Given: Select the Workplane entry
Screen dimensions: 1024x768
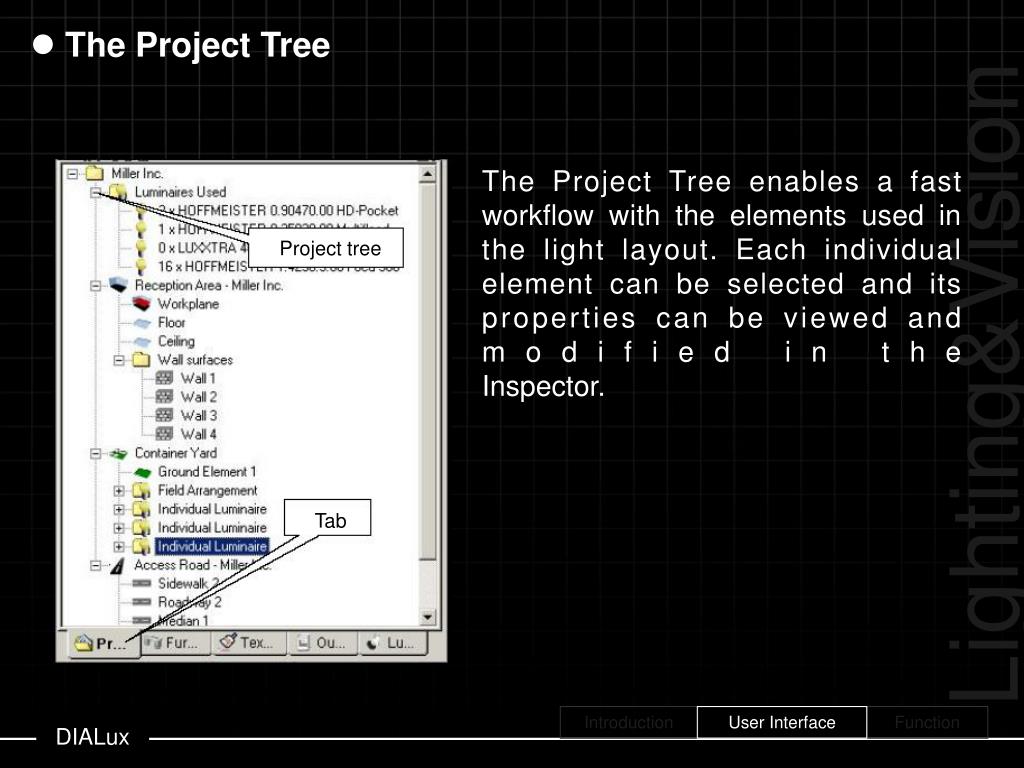Looking at the screenshot, I should 188,304.
